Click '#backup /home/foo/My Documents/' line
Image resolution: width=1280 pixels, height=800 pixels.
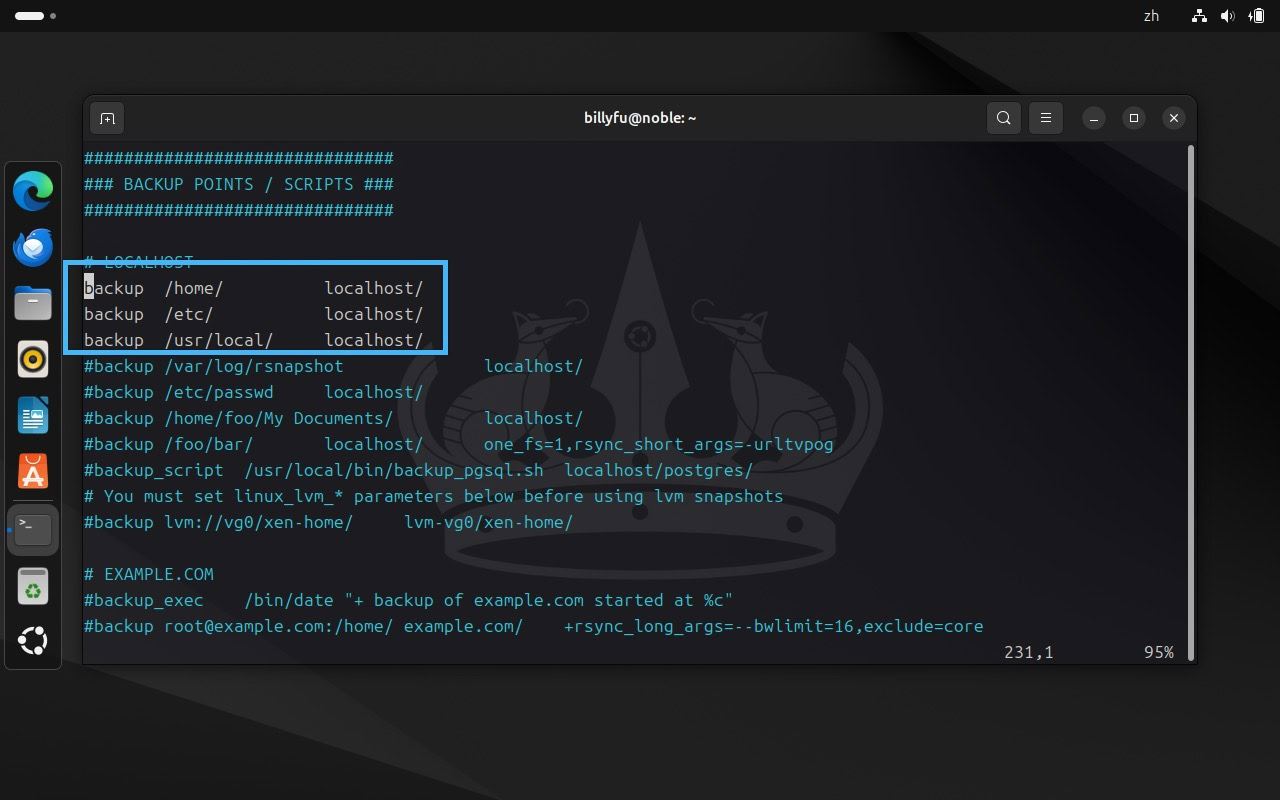tap(334, 418)
